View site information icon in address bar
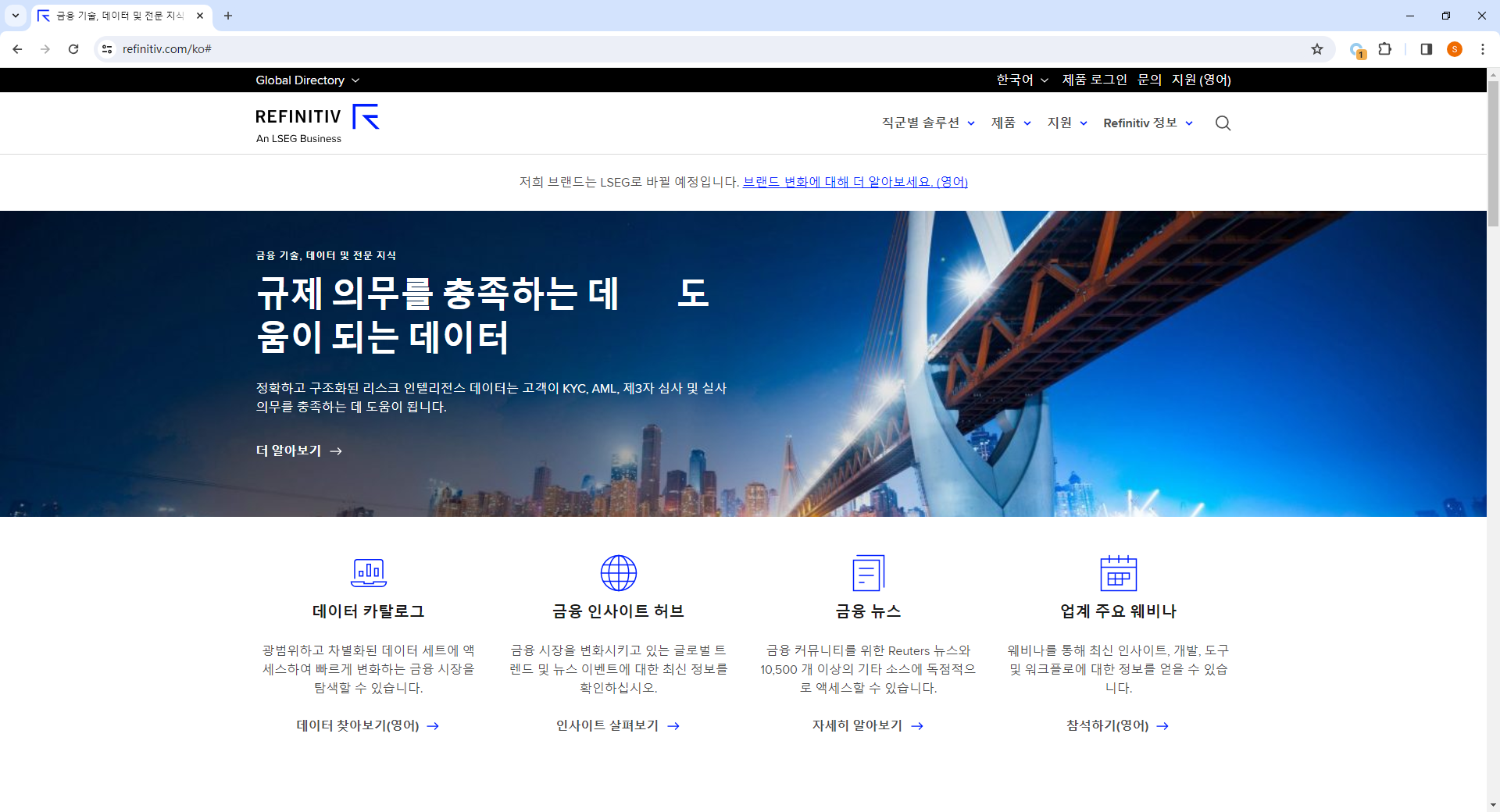The width and height of the screenshot is (1500, 812). pos(107,49)
